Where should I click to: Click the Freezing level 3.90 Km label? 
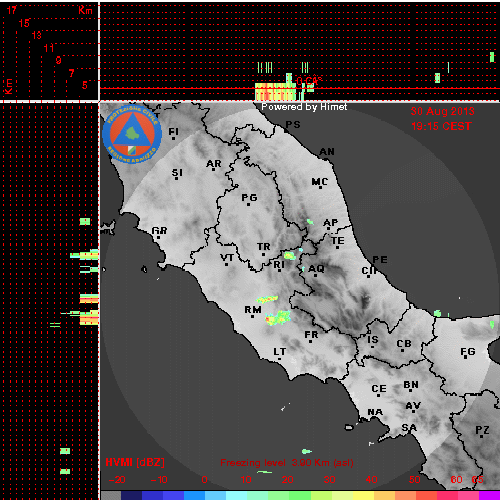(x=287, y=463)
